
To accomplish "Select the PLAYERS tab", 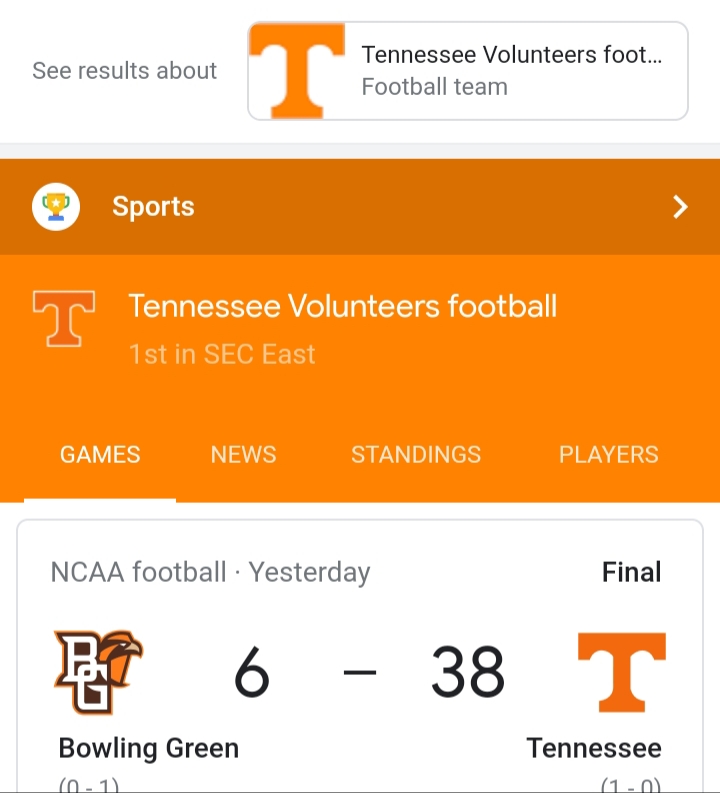I will [x=608, y=455].
